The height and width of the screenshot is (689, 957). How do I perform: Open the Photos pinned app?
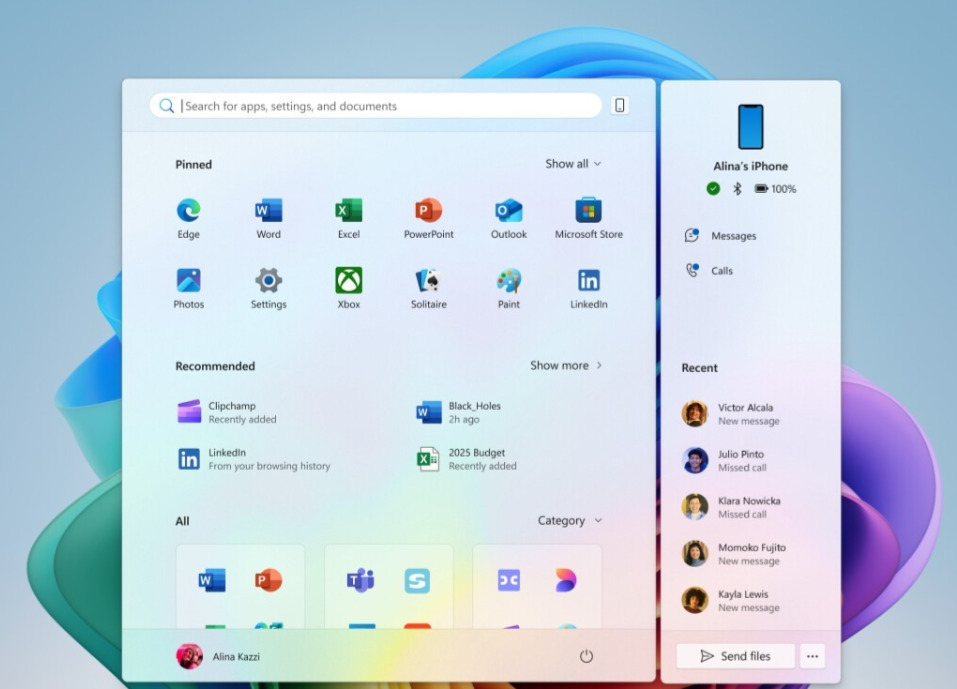[x=189, y=288]
